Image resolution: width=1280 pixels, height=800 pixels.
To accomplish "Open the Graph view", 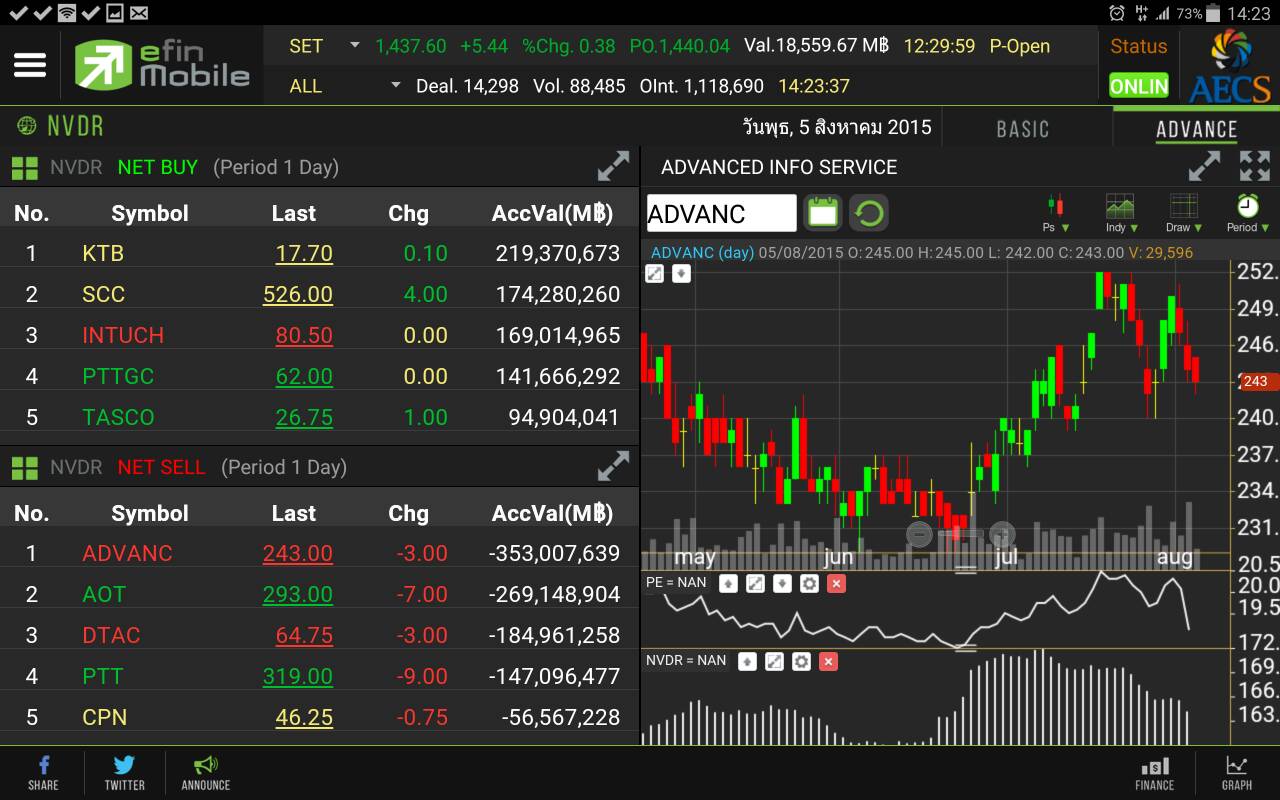I will 1237,773.
